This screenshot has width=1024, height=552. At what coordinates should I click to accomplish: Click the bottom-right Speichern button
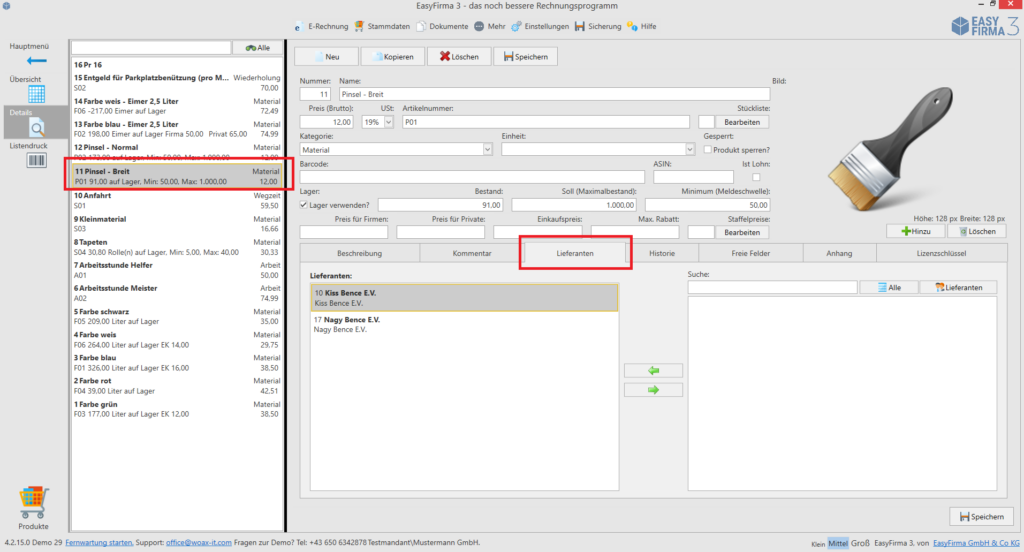[x=982, y=517]
